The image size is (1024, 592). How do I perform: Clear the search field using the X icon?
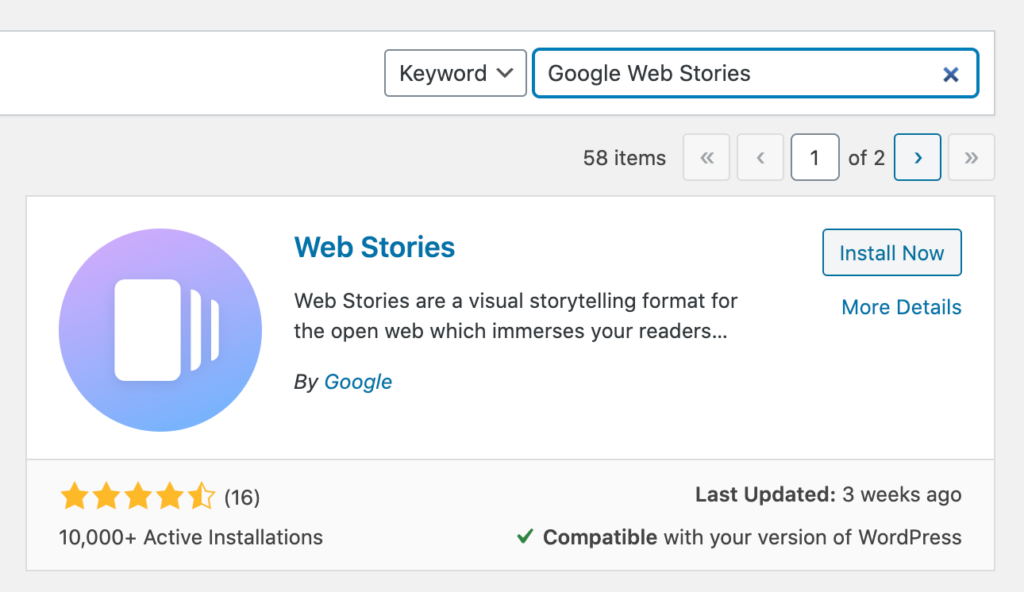tap(951, 73)
